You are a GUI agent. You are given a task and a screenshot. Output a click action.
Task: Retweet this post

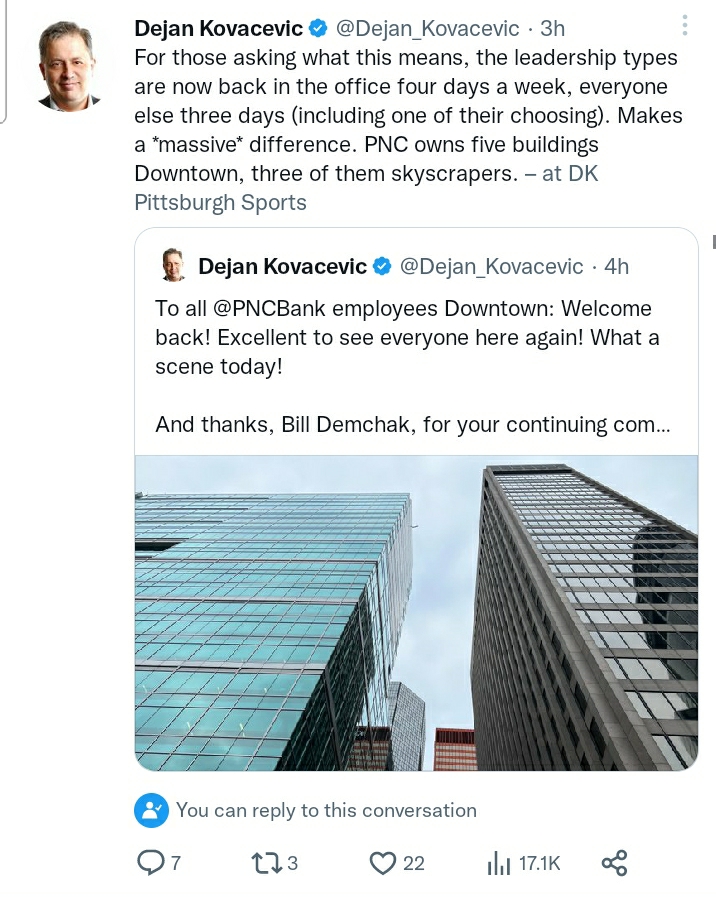[x=265, y=862]
